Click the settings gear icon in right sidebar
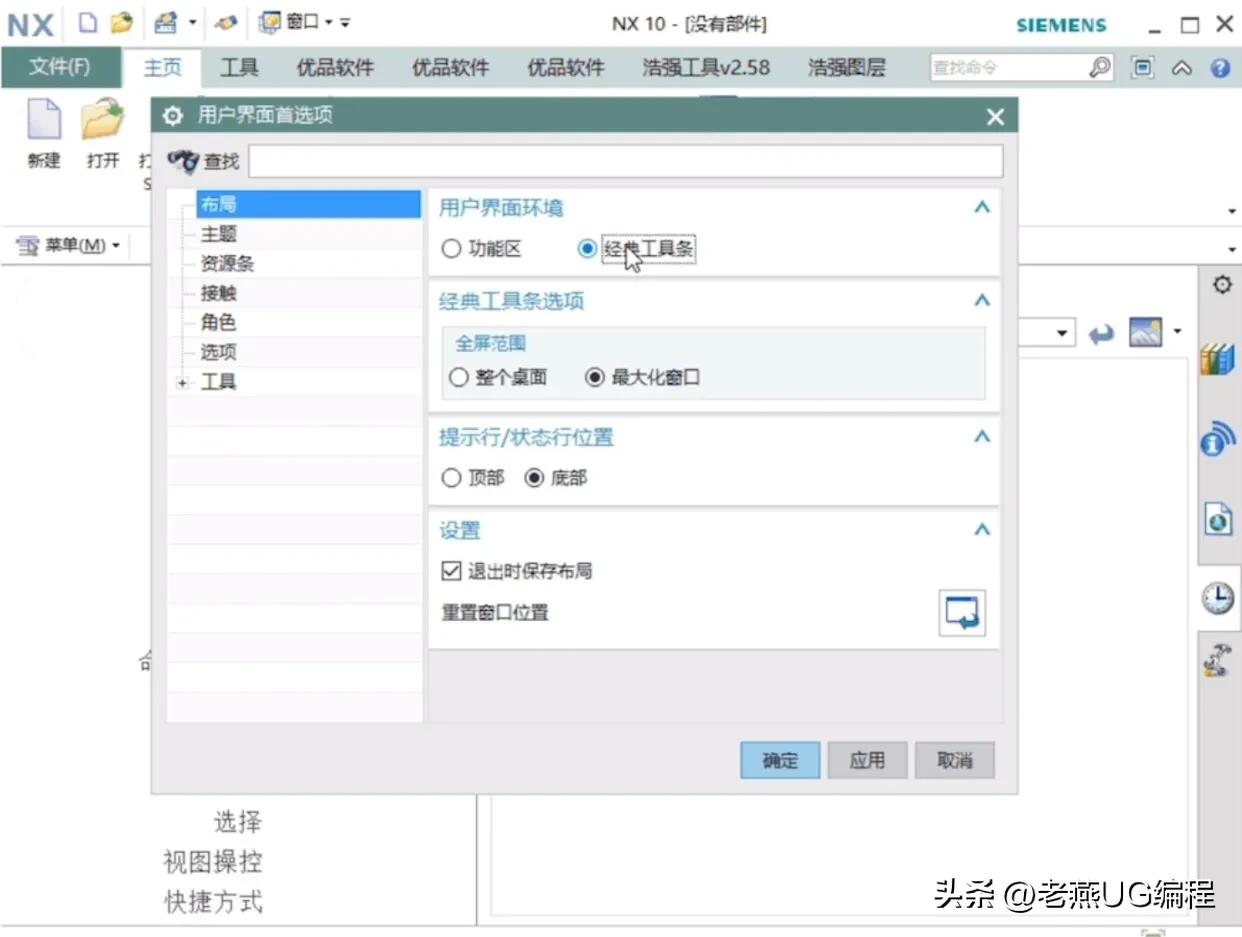 coord(1221,285)
